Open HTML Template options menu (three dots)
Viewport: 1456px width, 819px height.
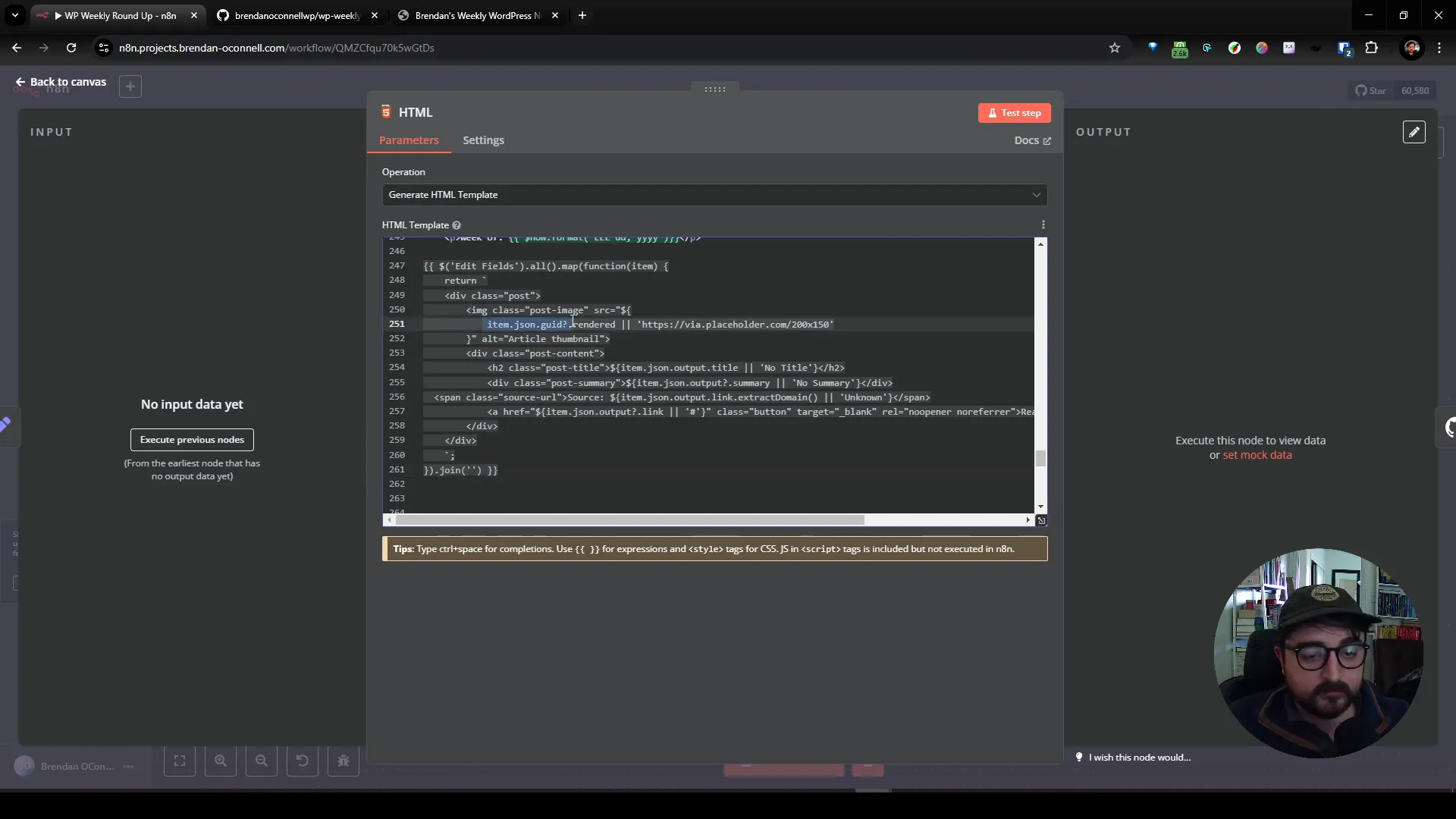pyautogui.click(x=1043, y=224)
